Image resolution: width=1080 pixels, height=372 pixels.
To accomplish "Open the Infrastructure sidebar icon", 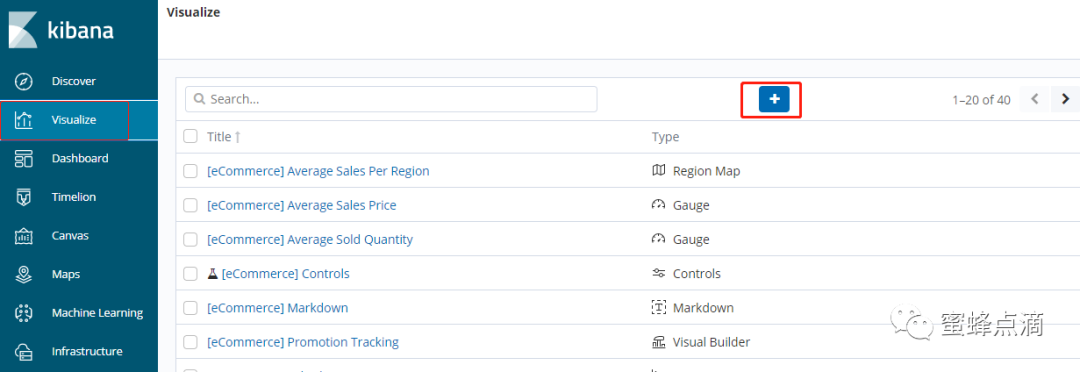I will pyautogui.click(x=23, y=351).
